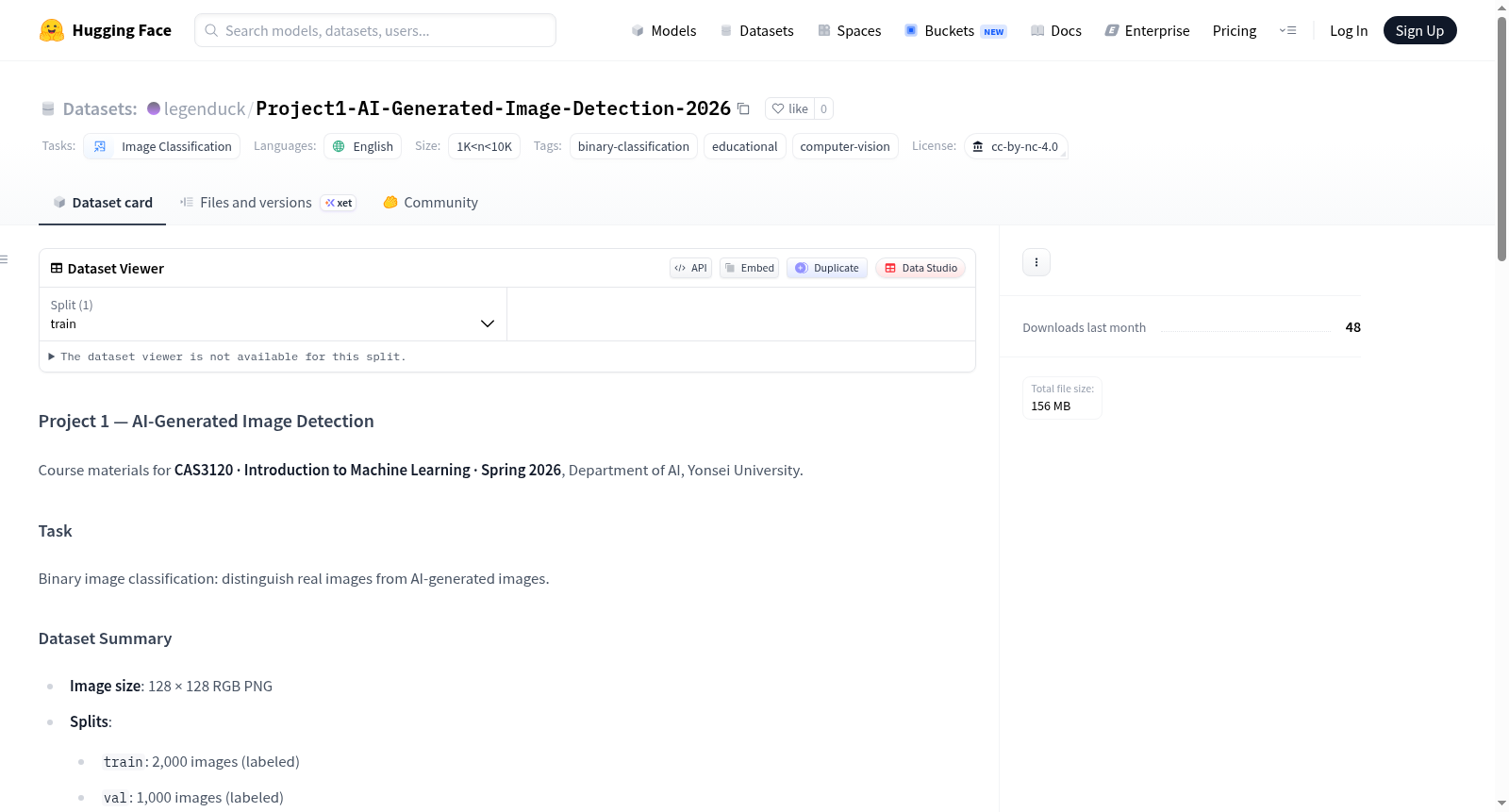The image size is (1509, 812).
Task: Switch to the Community tab
Action: (430, 202)
